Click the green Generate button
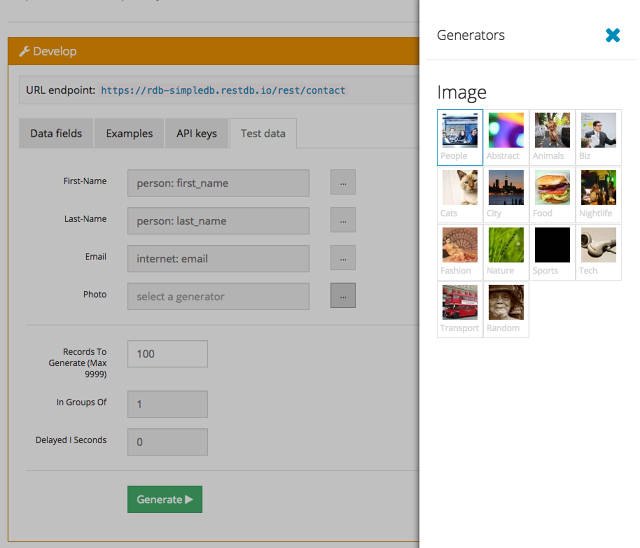Screen dimensions: 640x548 164,499
